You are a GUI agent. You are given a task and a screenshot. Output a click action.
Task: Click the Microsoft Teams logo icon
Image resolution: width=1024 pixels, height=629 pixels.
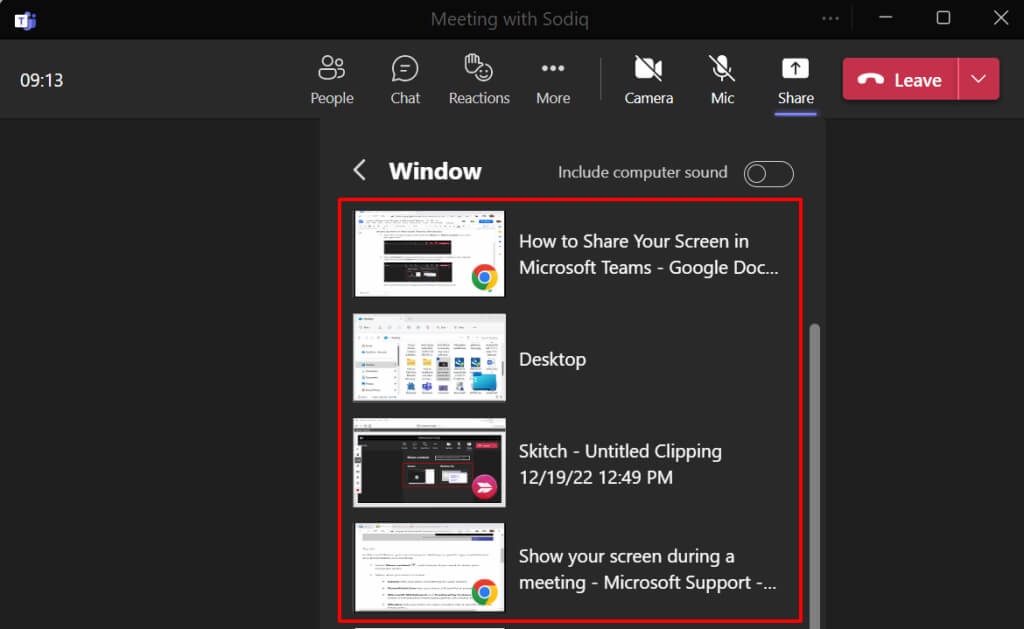(25, 20)
